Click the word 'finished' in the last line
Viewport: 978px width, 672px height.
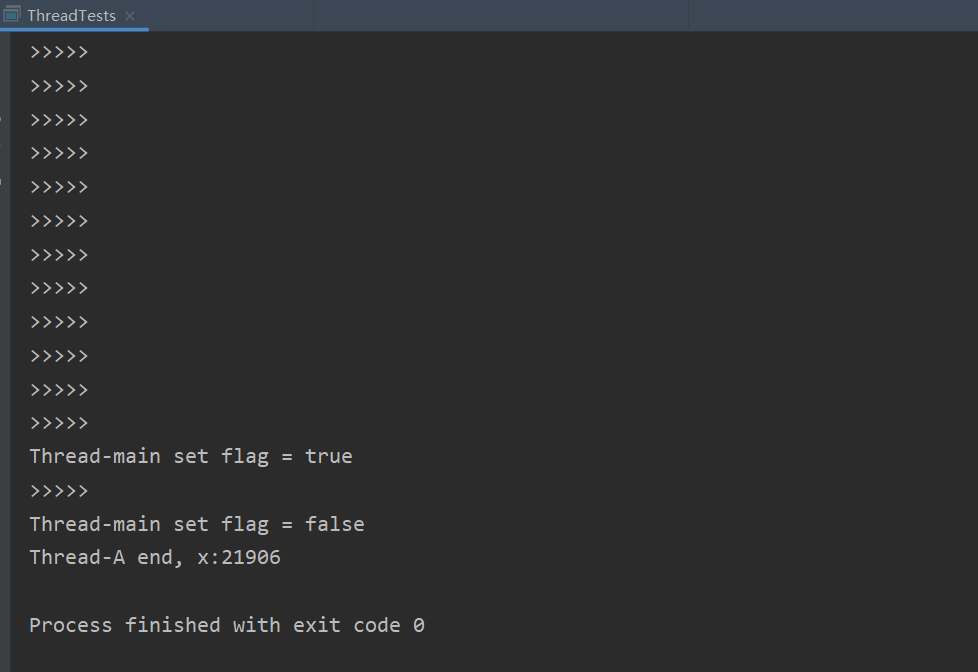pyautogui.click(x=173, y=625)
